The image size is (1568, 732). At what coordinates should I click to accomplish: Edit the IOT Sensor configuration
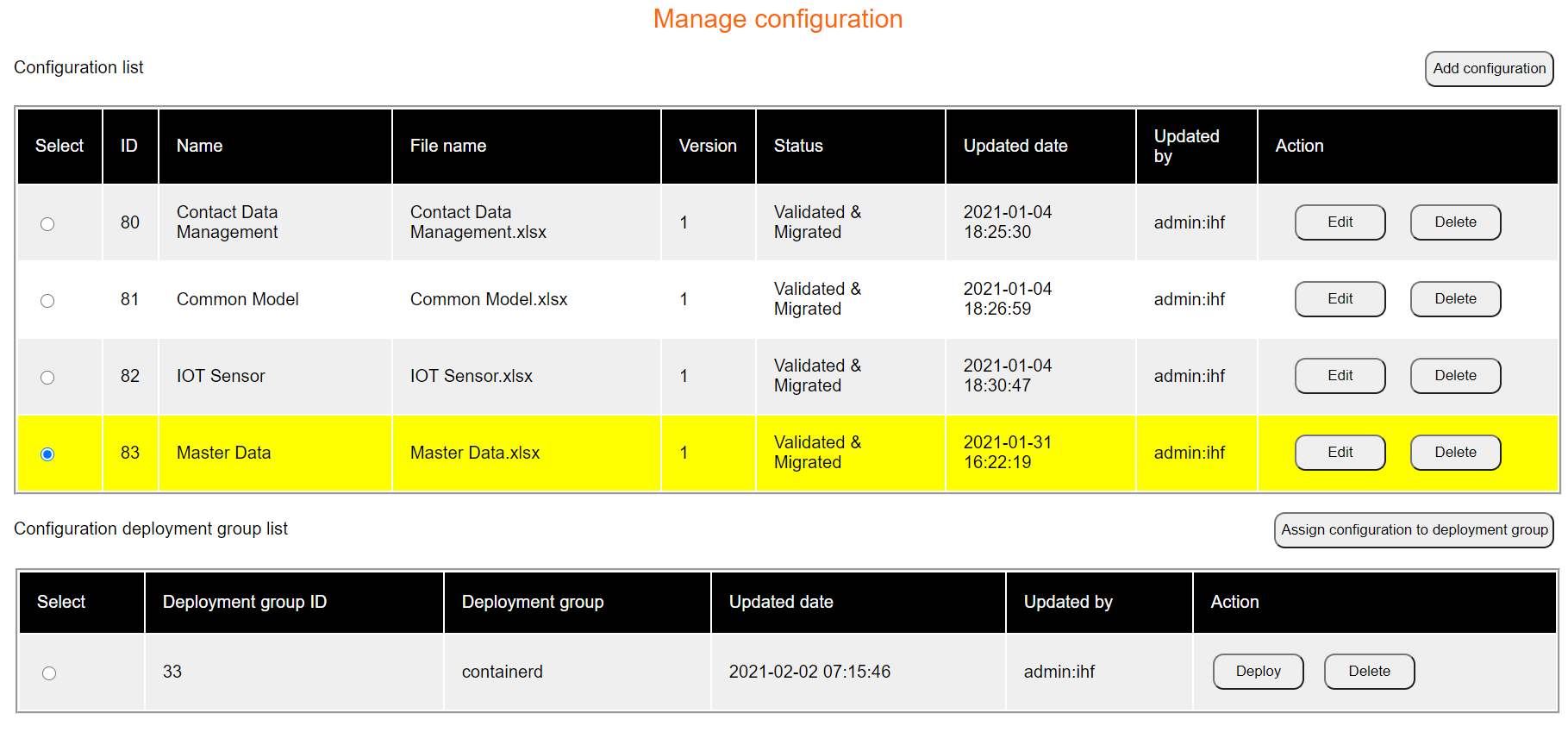[1340, 376]
